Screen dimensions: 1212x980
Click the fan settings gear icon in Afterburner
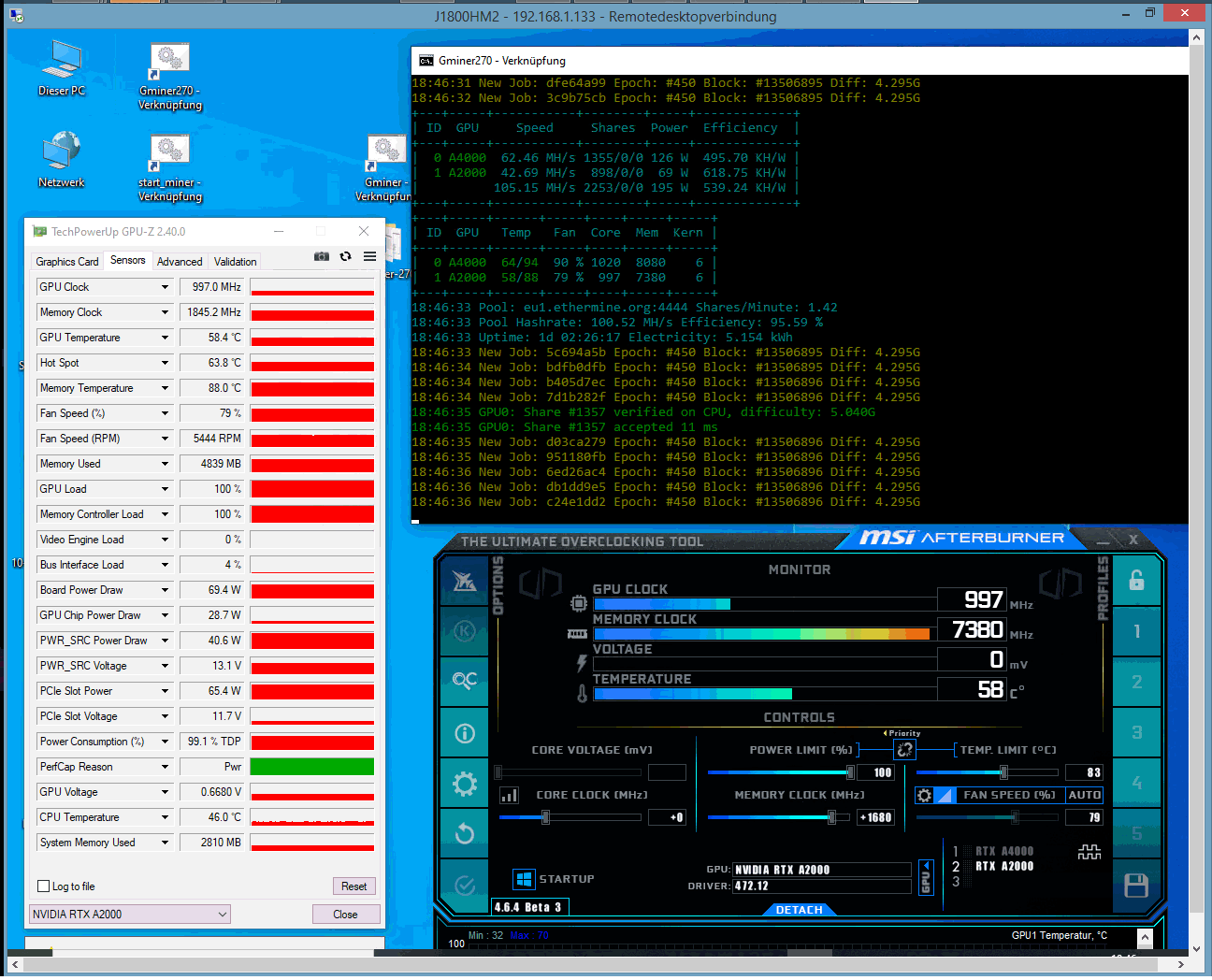click(x=924, y=795)
